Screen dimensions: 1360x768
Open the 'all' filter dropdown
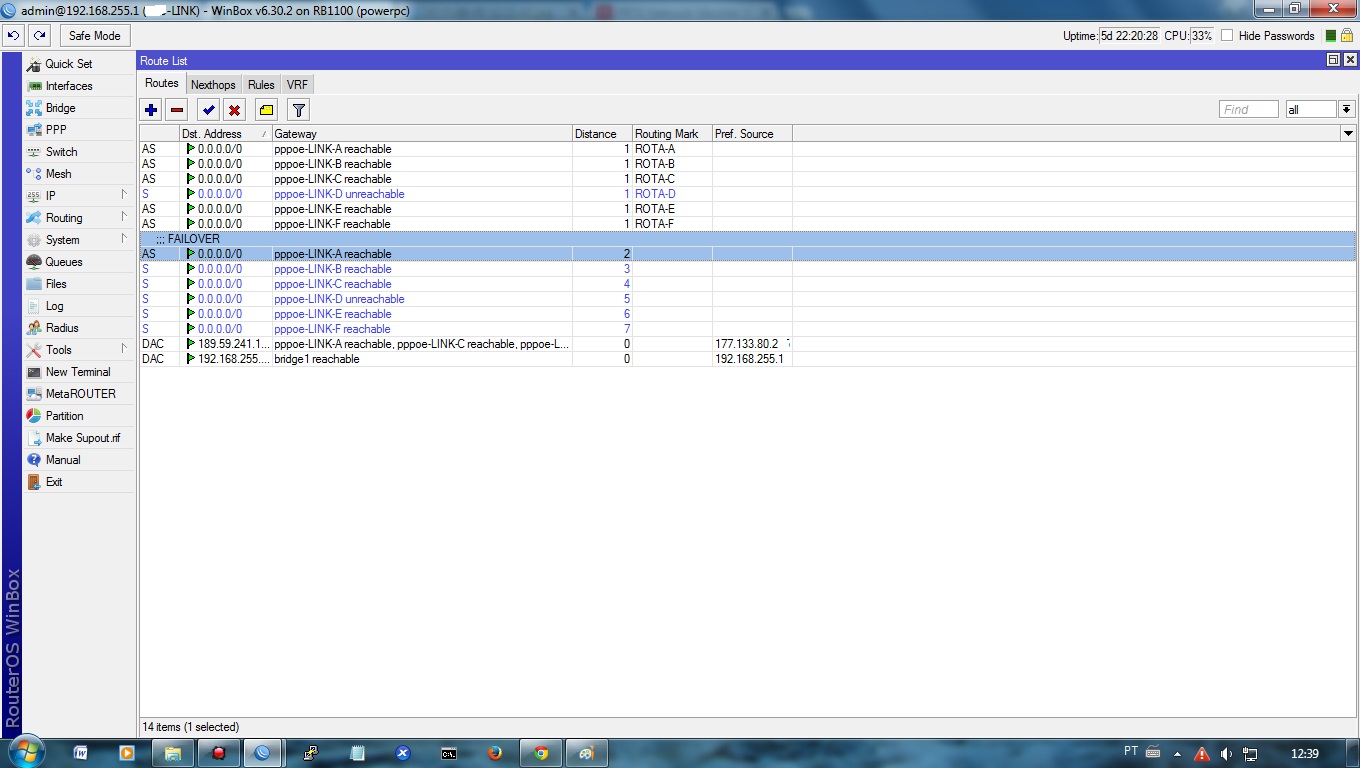[x=1346, y=109]
